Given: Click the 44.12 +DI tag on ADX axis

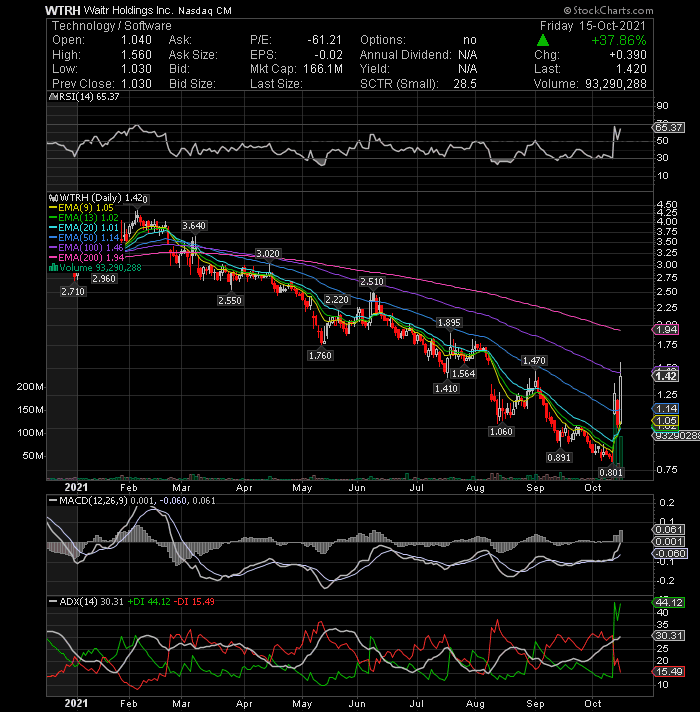Looking at the screenshot, I should [669, 603].
